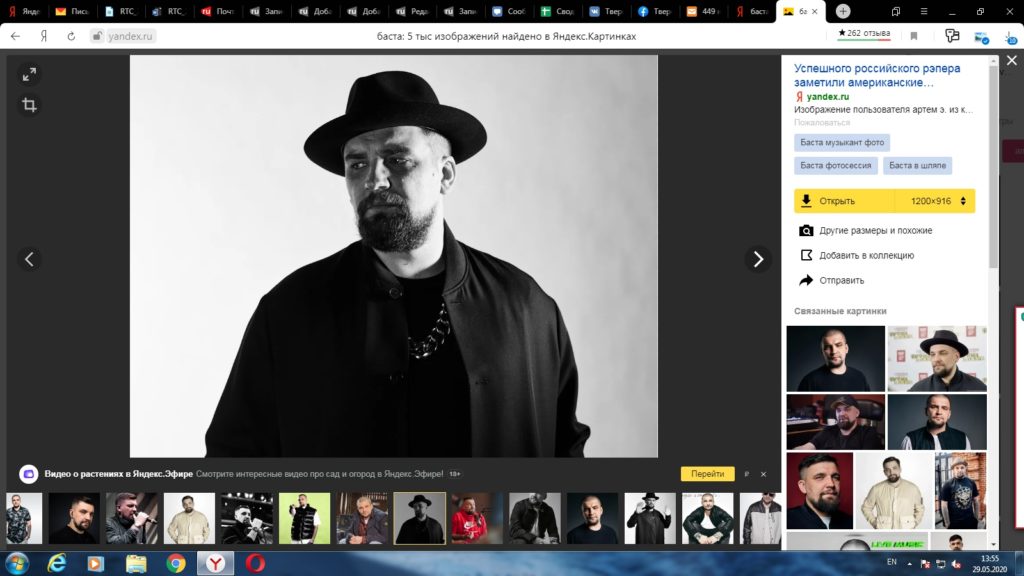
Task: Click Другие размеры и похожие
Action: point(875,231)
